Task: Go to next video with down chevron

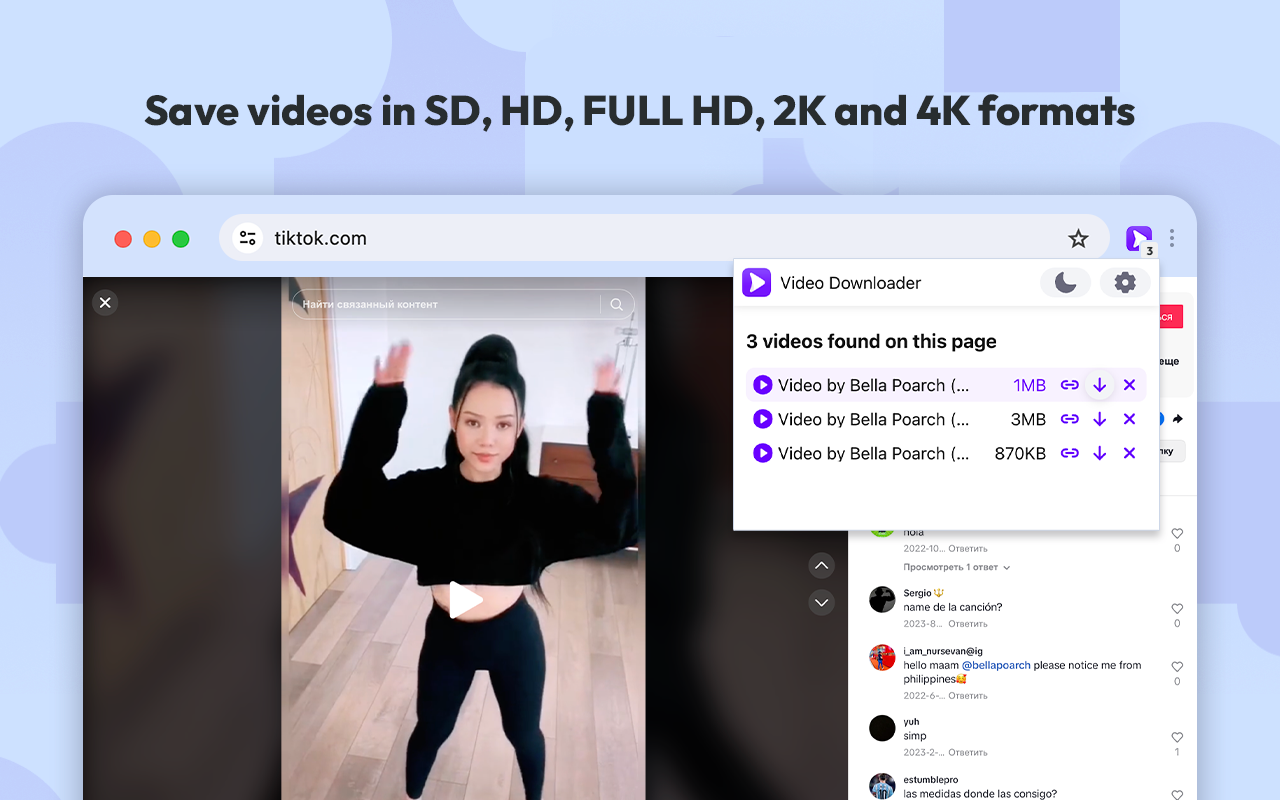Action: [x=821, y=602]
